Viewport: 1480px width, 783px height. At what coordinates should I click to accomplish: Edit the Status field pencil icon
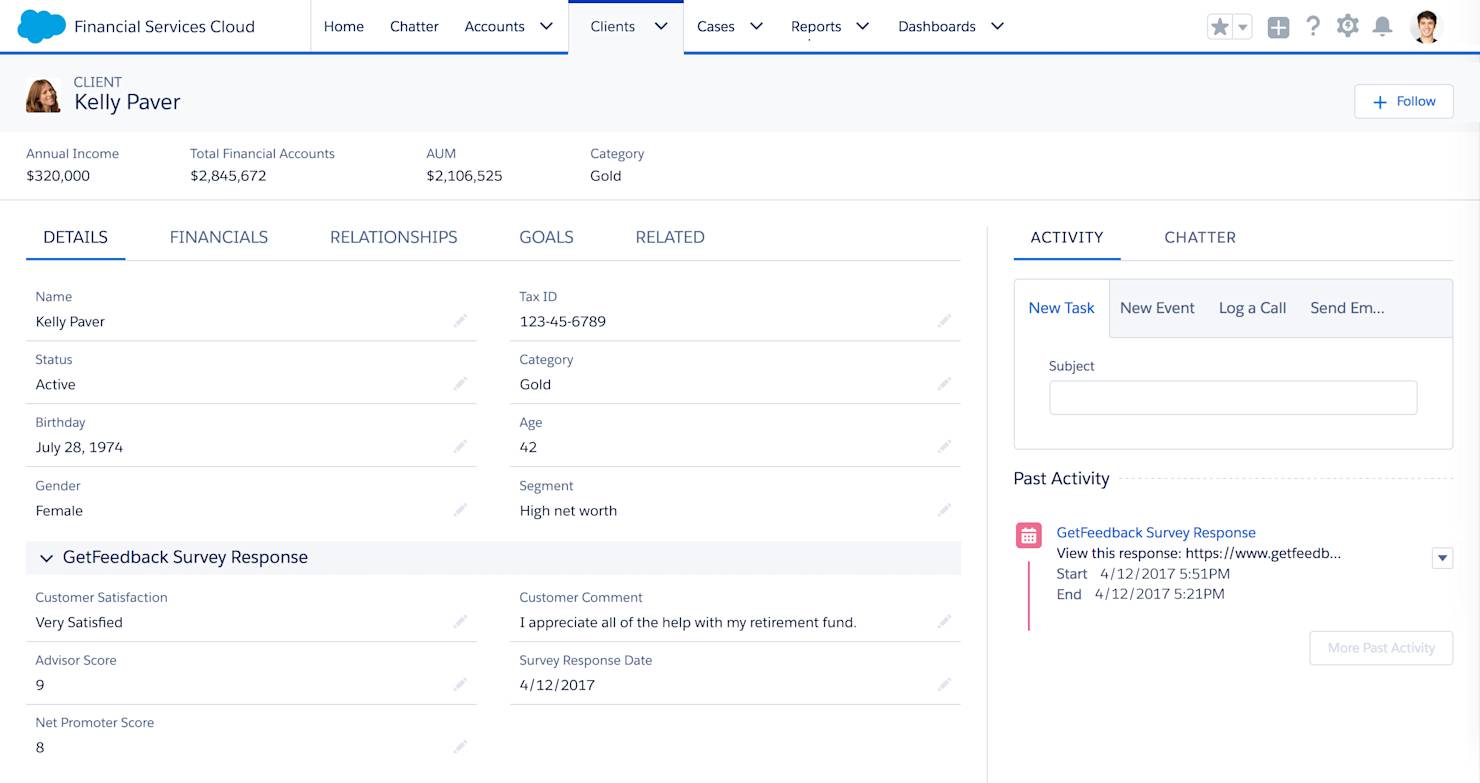point(460,384)
